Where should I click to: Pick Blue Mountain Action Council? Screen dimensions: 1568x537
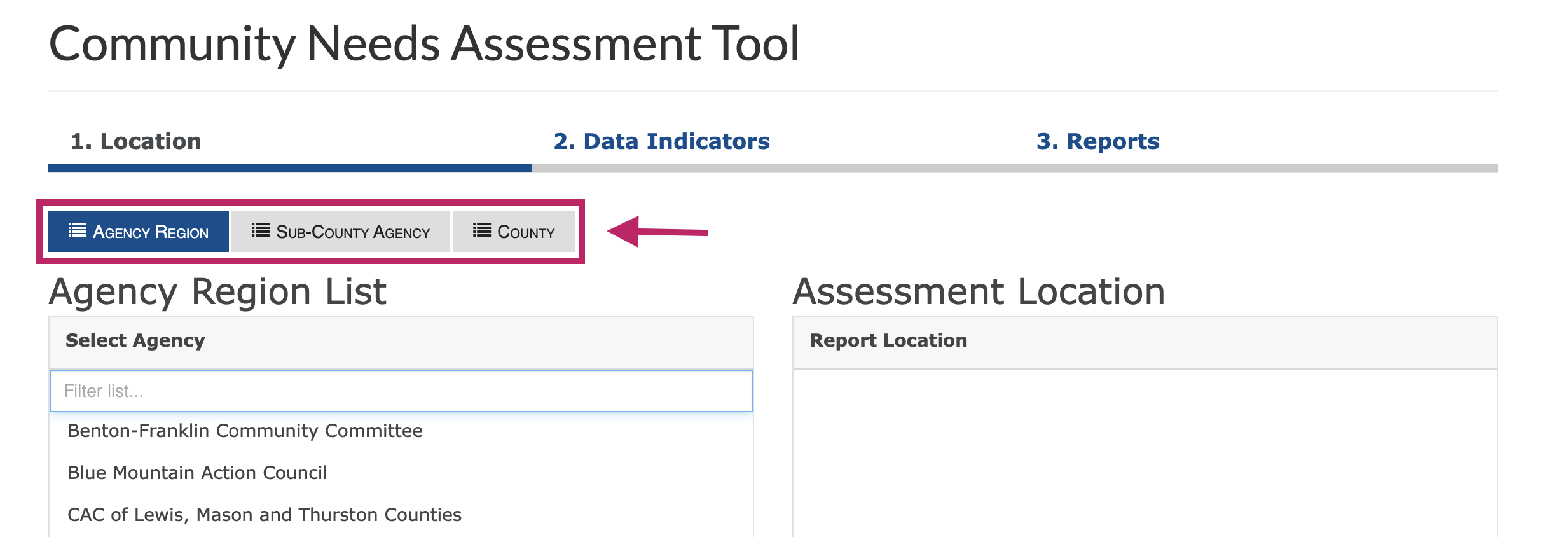(x=197, y=473)
